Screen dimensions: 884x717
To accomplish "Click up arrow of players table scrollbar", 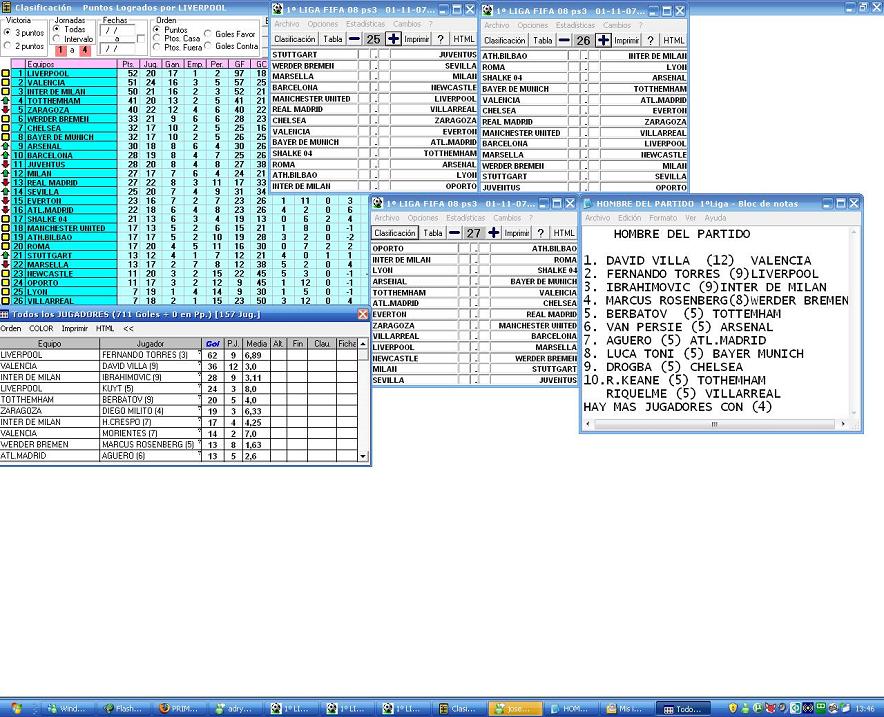I will (363, 343).
